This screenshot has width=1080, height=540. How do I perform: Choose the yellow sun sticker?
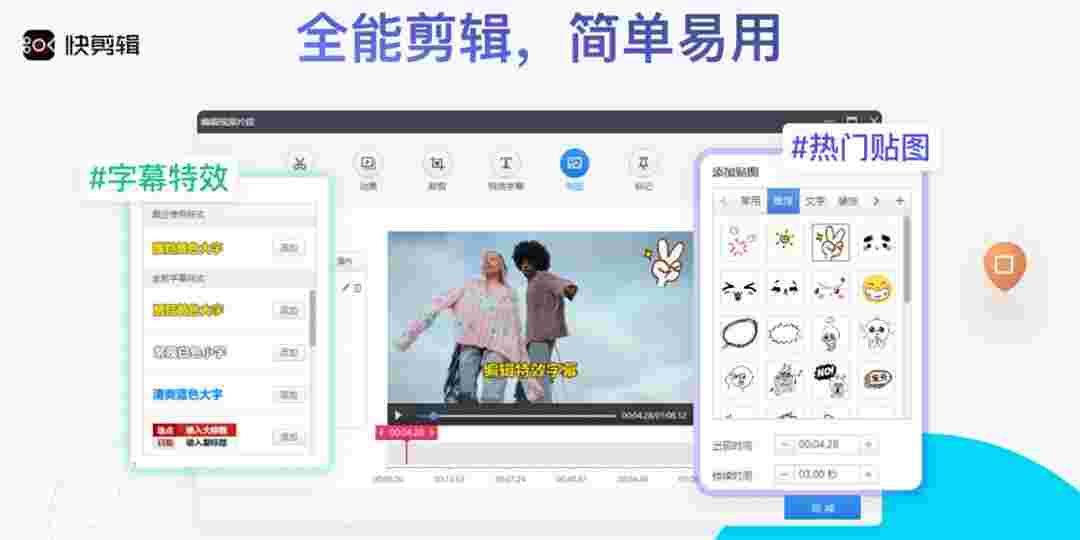[785, 241]
